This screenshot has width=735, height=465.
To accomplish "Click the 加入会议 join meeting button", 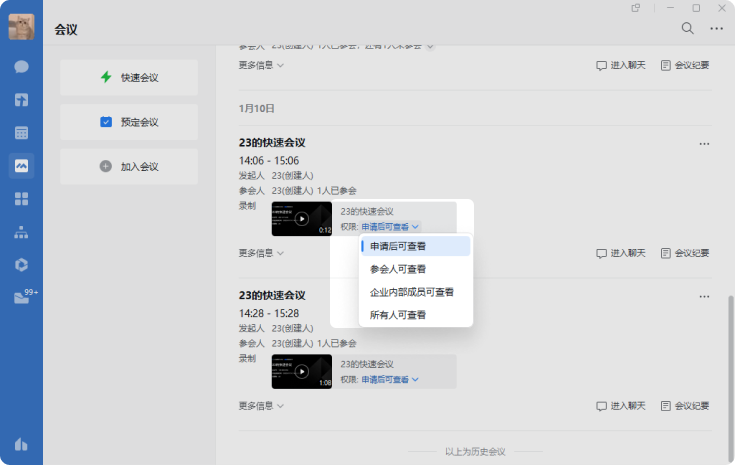I will pyautogui.click(x=129, y=167).
